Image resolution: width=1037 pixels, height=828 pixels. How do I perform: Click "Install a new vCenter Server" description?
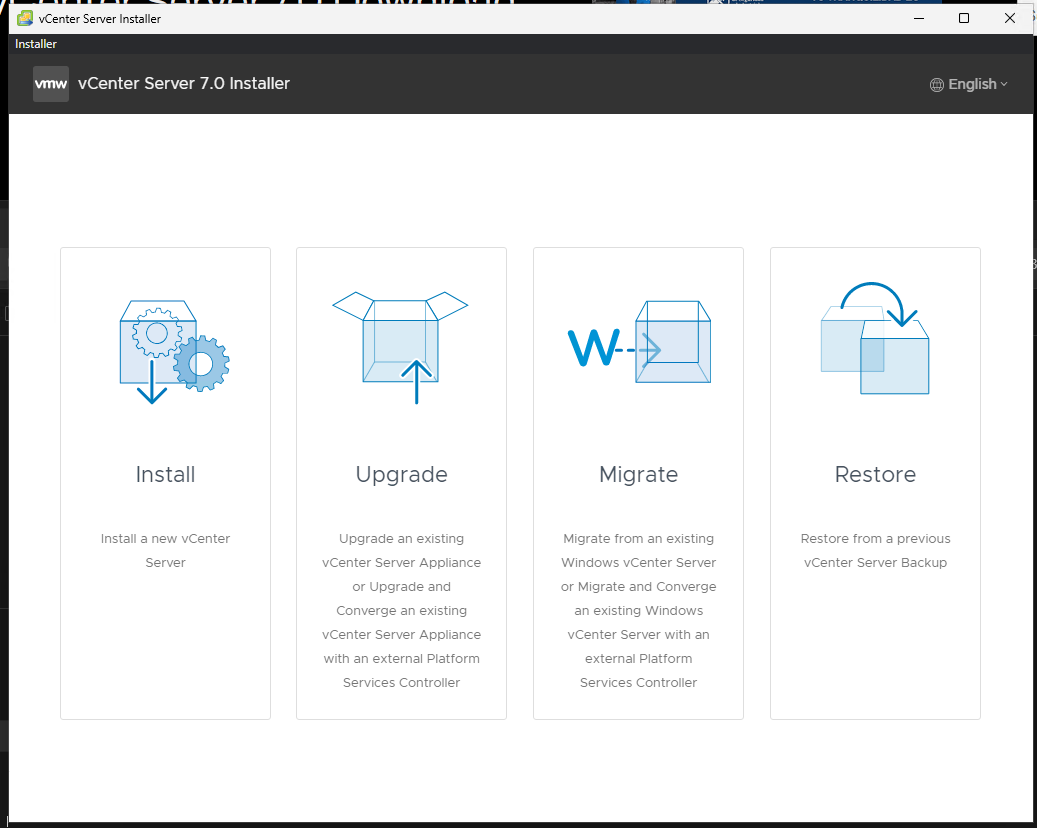click(166, 551)
